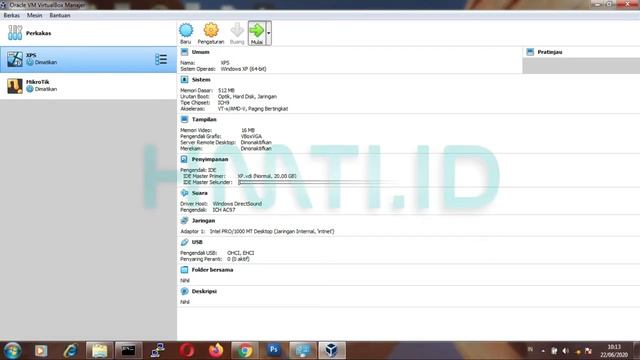The image size is (640, 360).
Task: Open the Bantuan menu
Action: [60, 16]
